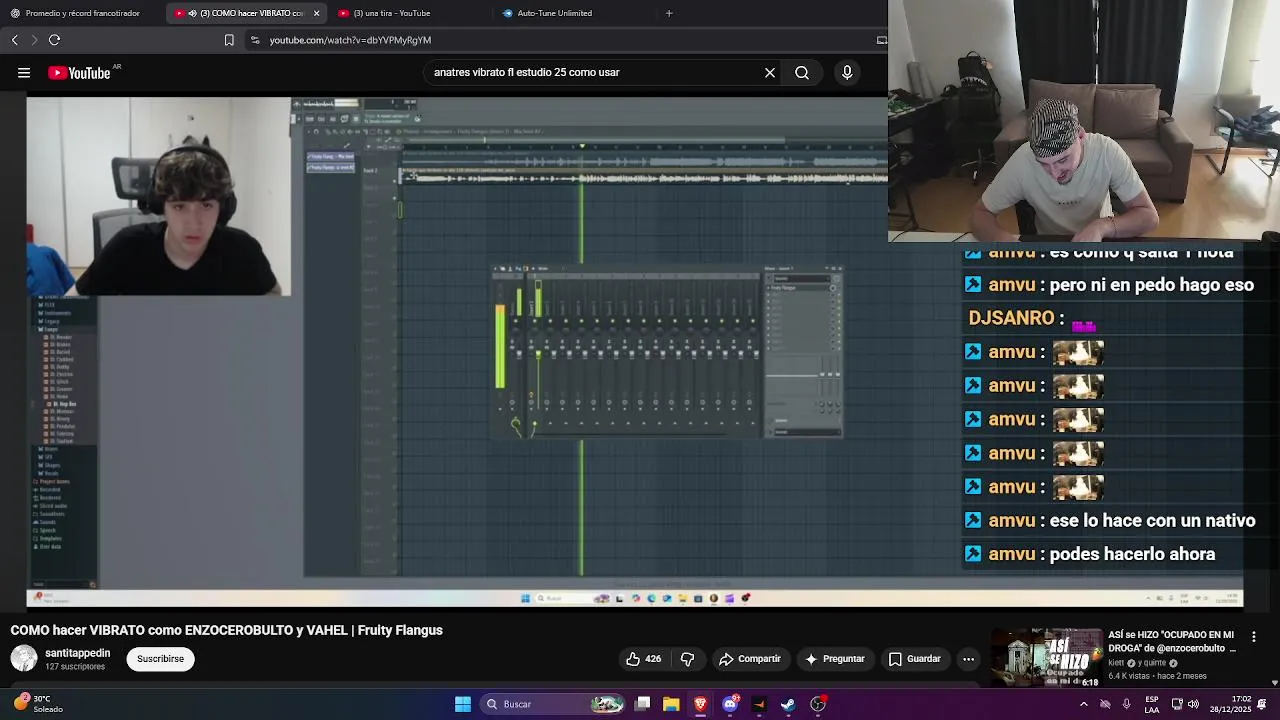Open the ESP LAA language selector

[1152, 704]
